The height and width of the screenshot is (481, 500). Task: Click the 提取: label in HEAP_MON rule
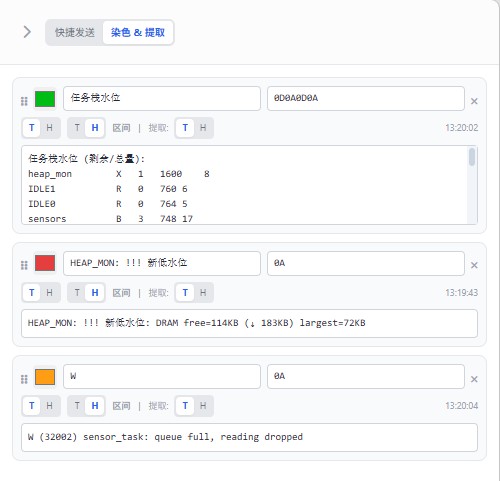click(159, 293)
